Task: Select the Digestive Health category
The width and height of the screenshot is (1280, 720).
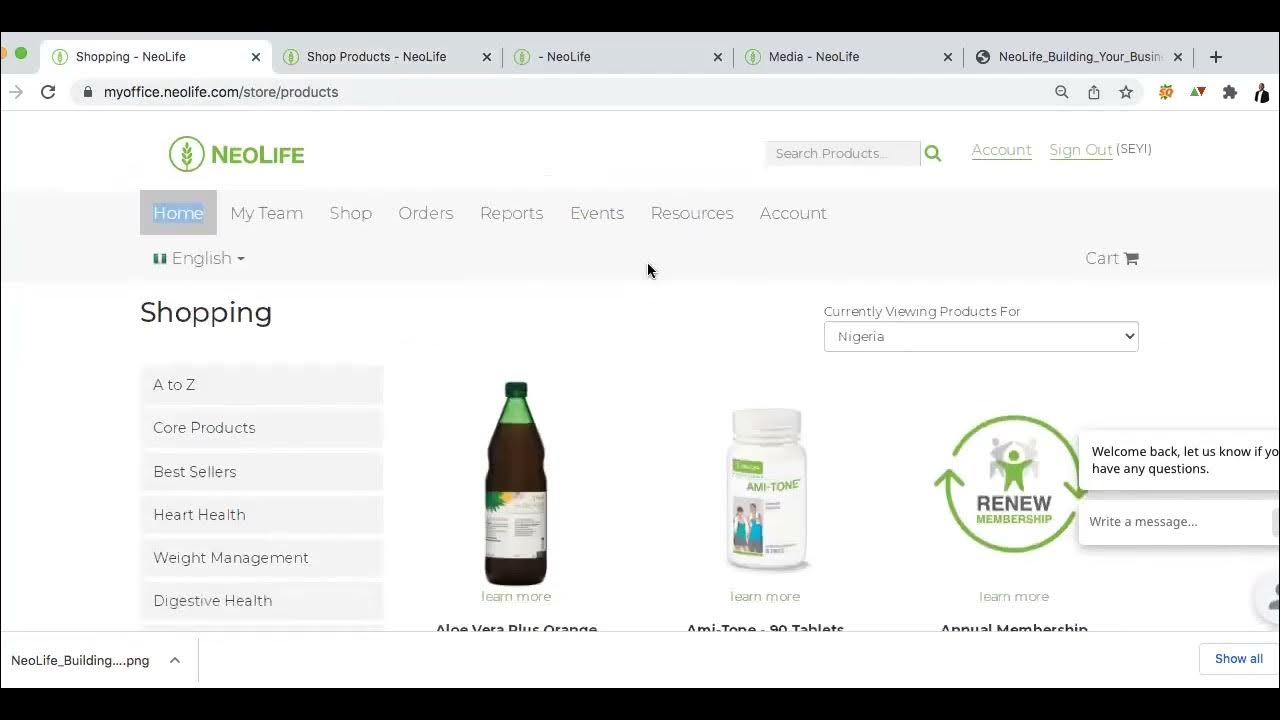Action: (262, 601)
